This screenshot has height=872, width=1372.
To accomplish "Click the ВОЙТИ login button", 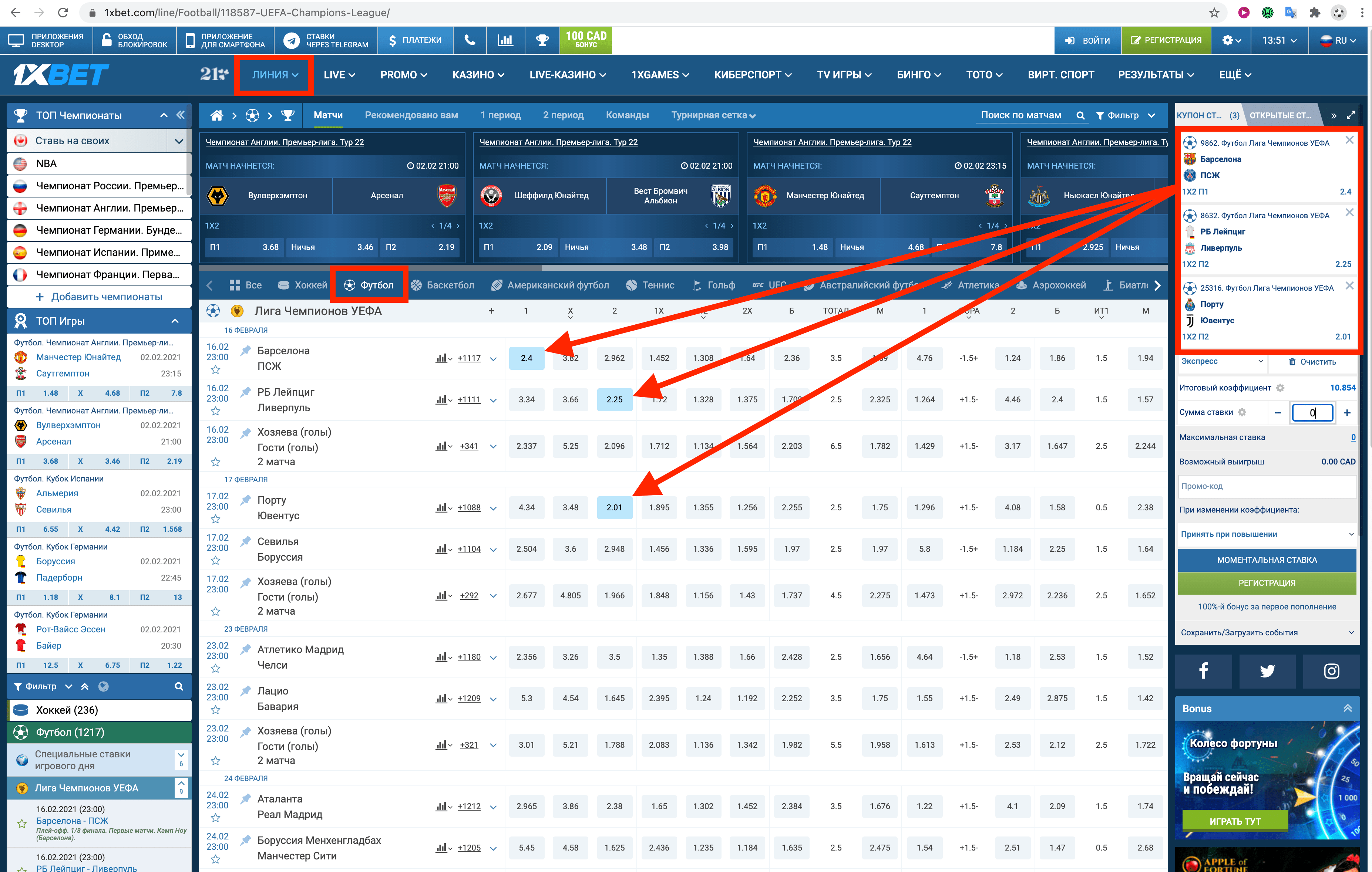I will (x=1088, y=40).
